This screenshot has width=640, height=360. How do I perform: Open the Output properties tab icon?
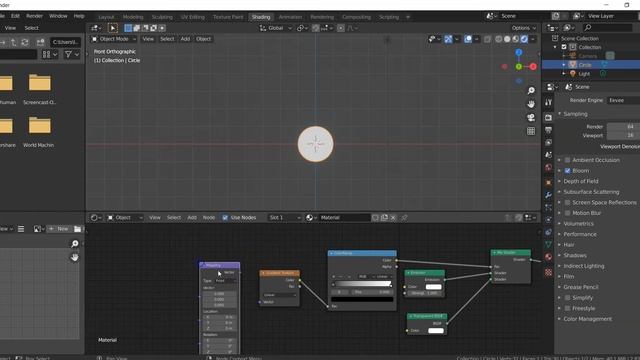(x=548, y=130)
